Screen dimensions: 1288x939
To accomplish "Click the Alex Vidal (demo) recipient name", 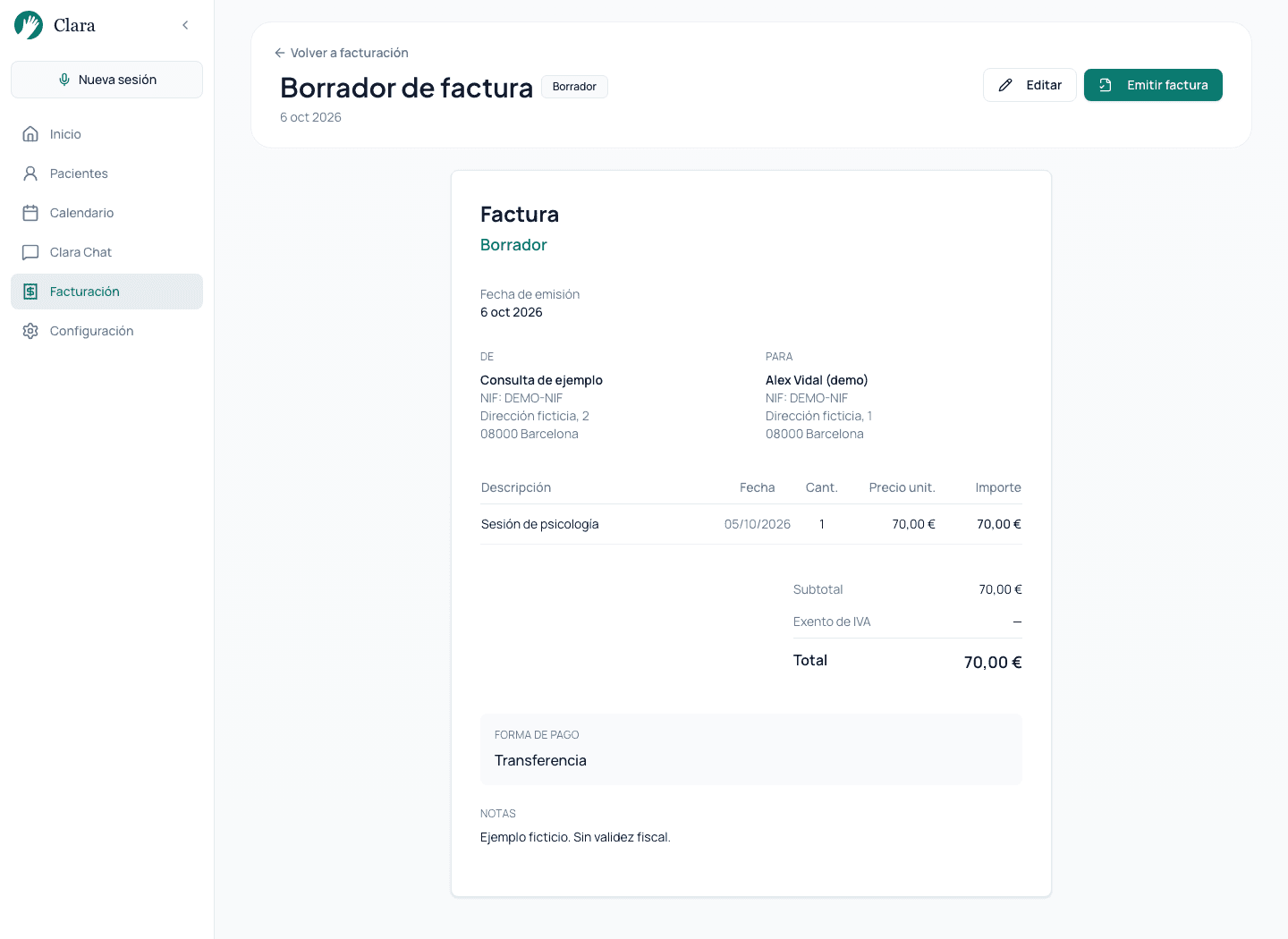I will click(817, 380).
